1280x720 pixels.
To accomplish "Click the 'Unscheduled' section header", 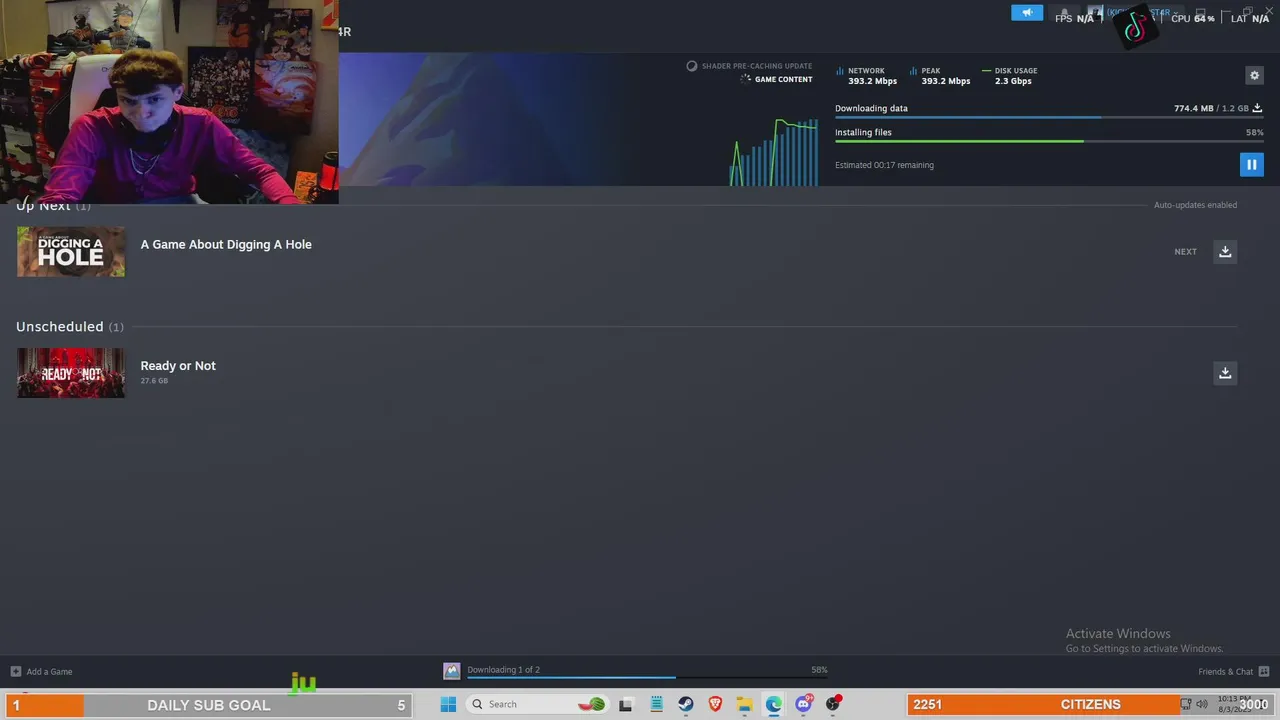I will pos(59,327).
